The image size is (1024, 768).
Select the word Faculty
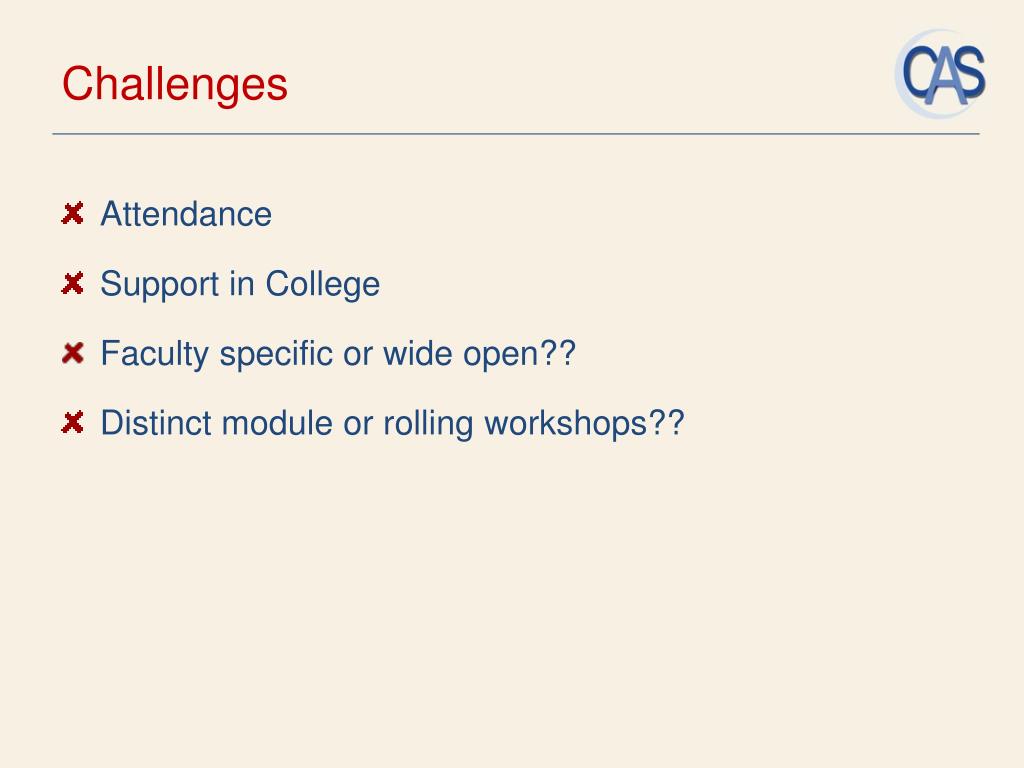pos(155,355)
